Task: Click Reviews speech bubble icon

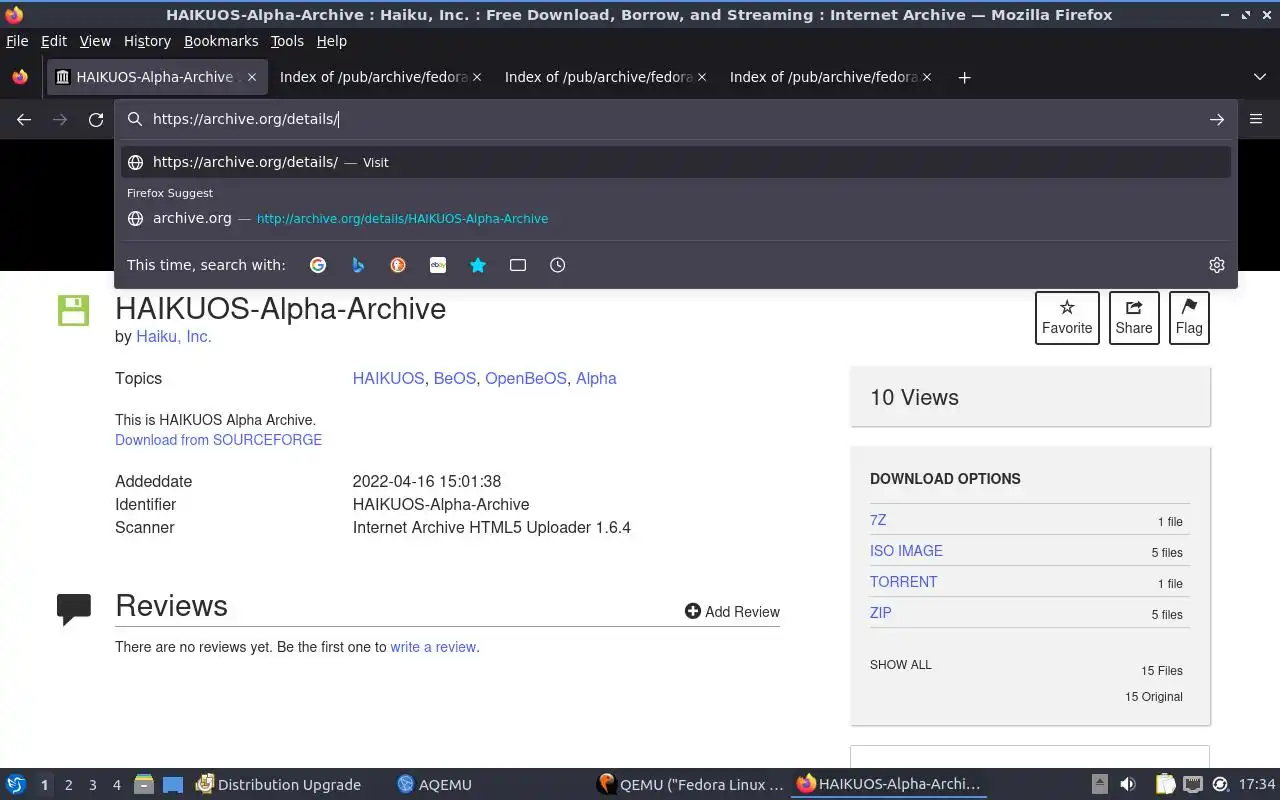Action: (74, 609)
